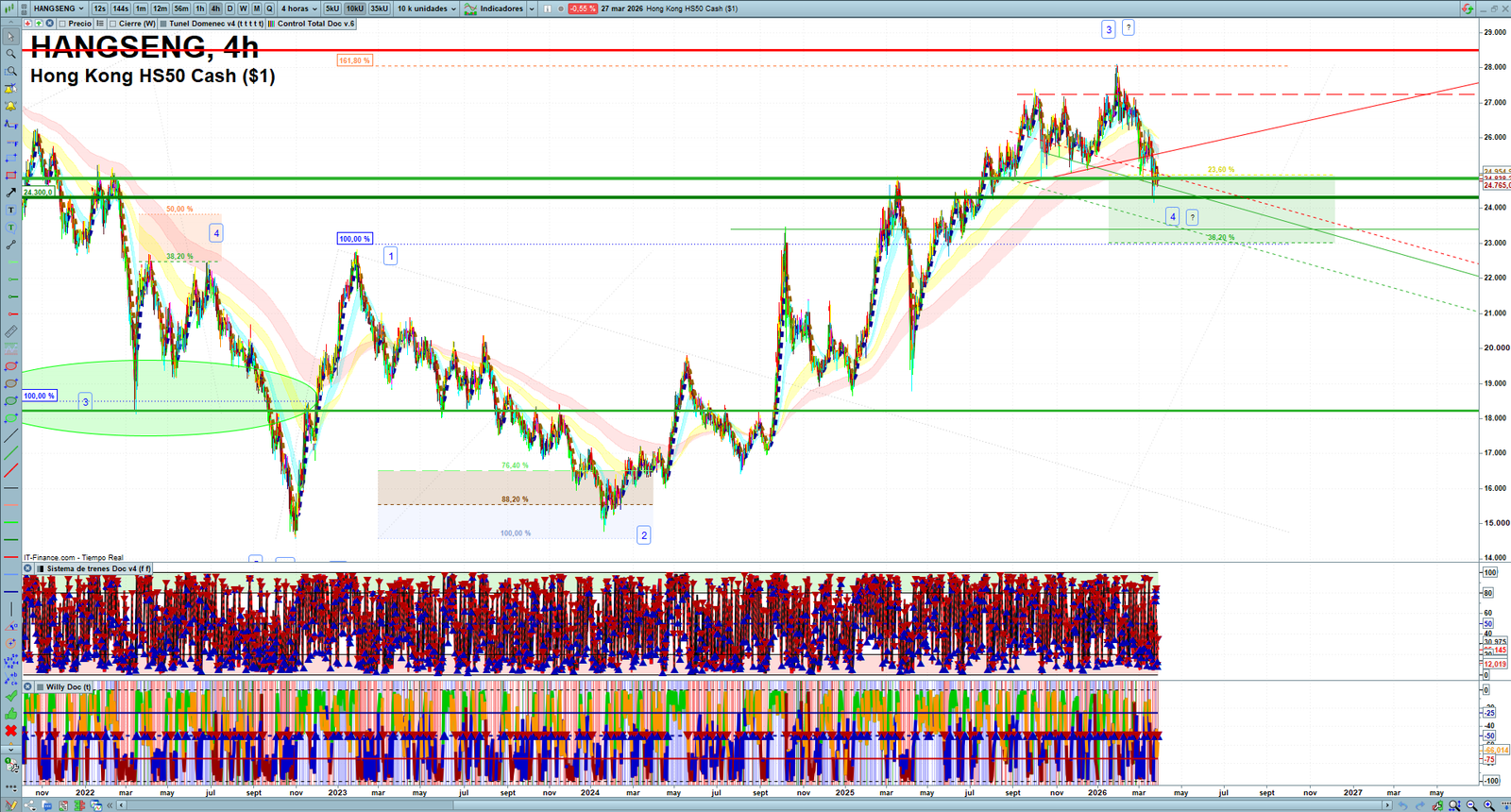
Task: Select the black arrow drawing tool
Action: [10, 193]
